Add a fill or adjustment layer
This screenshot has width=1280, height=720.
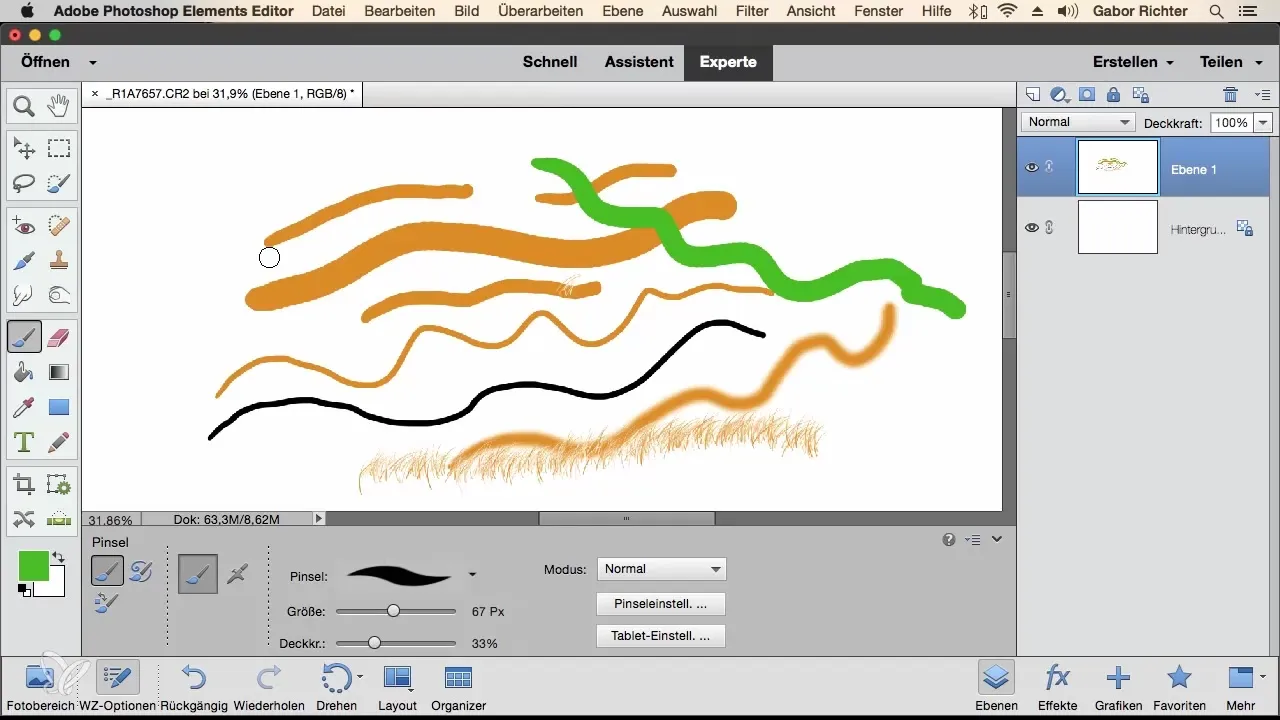click(1060, 95)
